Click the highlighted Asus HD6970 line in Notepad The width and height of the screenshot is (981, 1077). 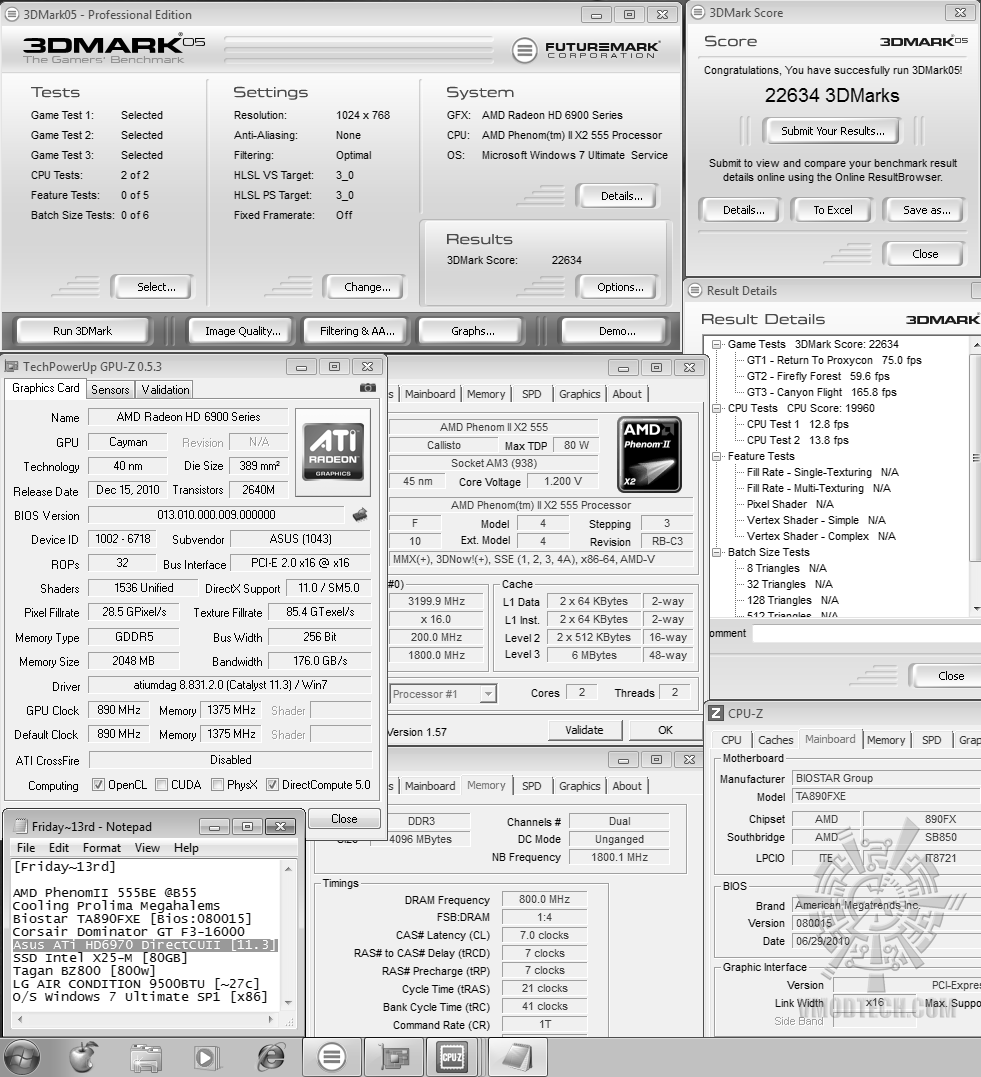tap(145, 945)
